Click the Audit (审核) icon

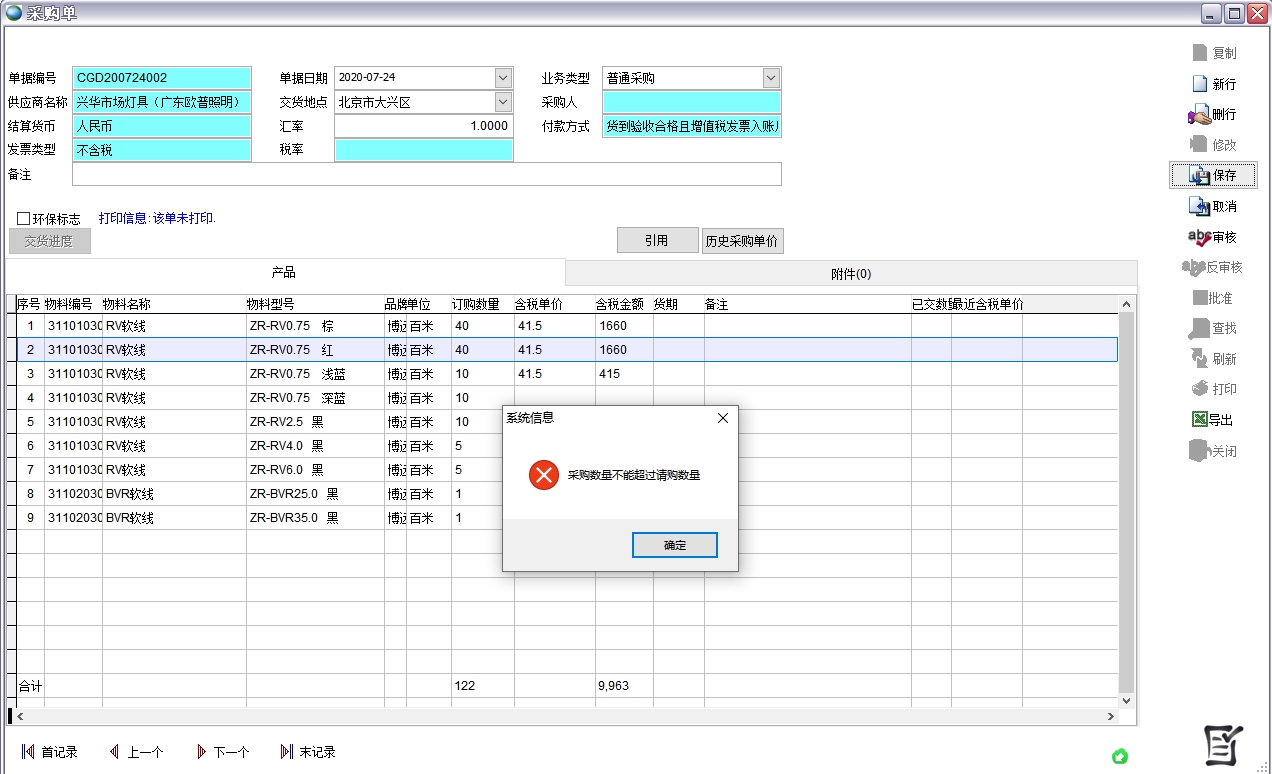click(x=1199, y=237)
